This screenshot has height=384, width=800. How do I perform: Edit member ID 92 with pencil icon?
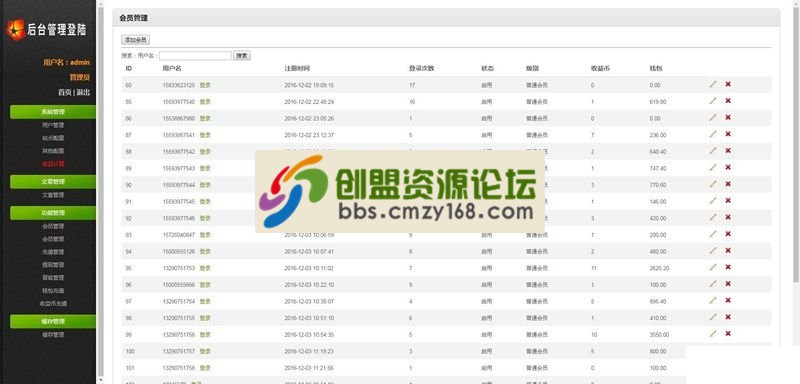tap(713, 217)
